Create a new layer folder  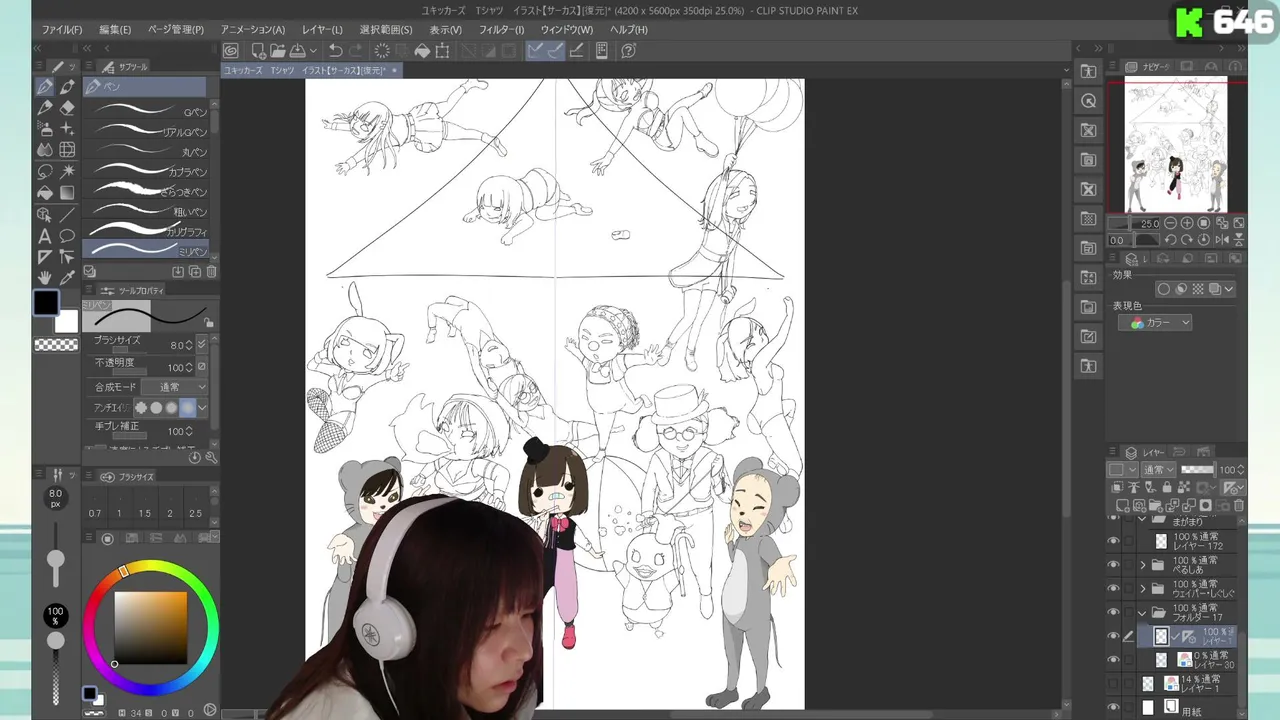coord(1156,506)
